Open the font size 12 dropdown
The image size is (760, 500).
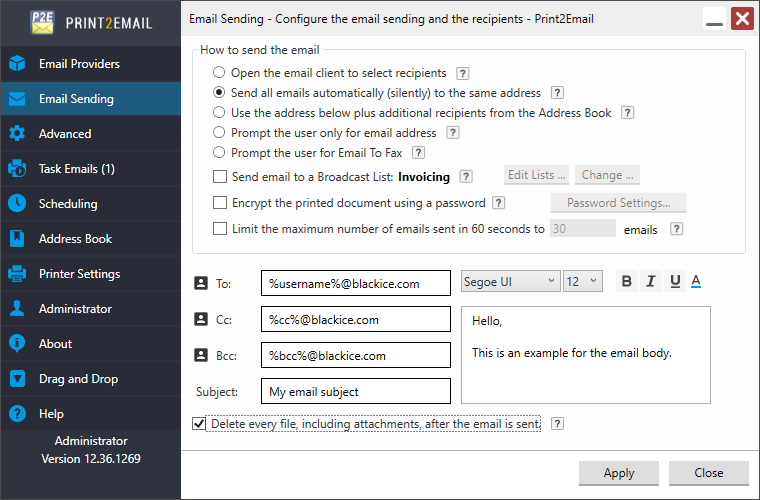(583, 281)
